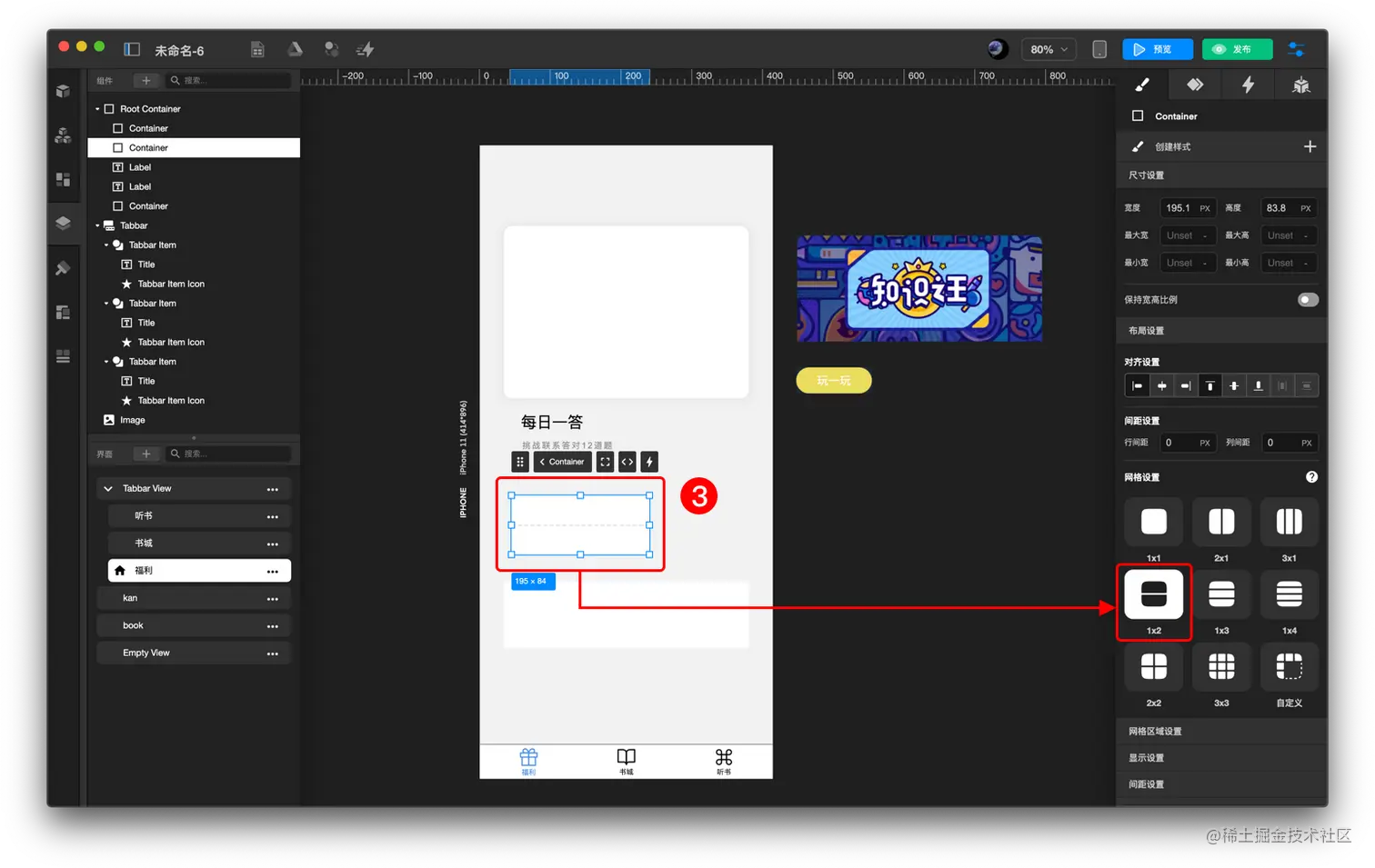Click the help question mark beside 网格设置
1375x868 pixels.
[x=1311, y=477]
